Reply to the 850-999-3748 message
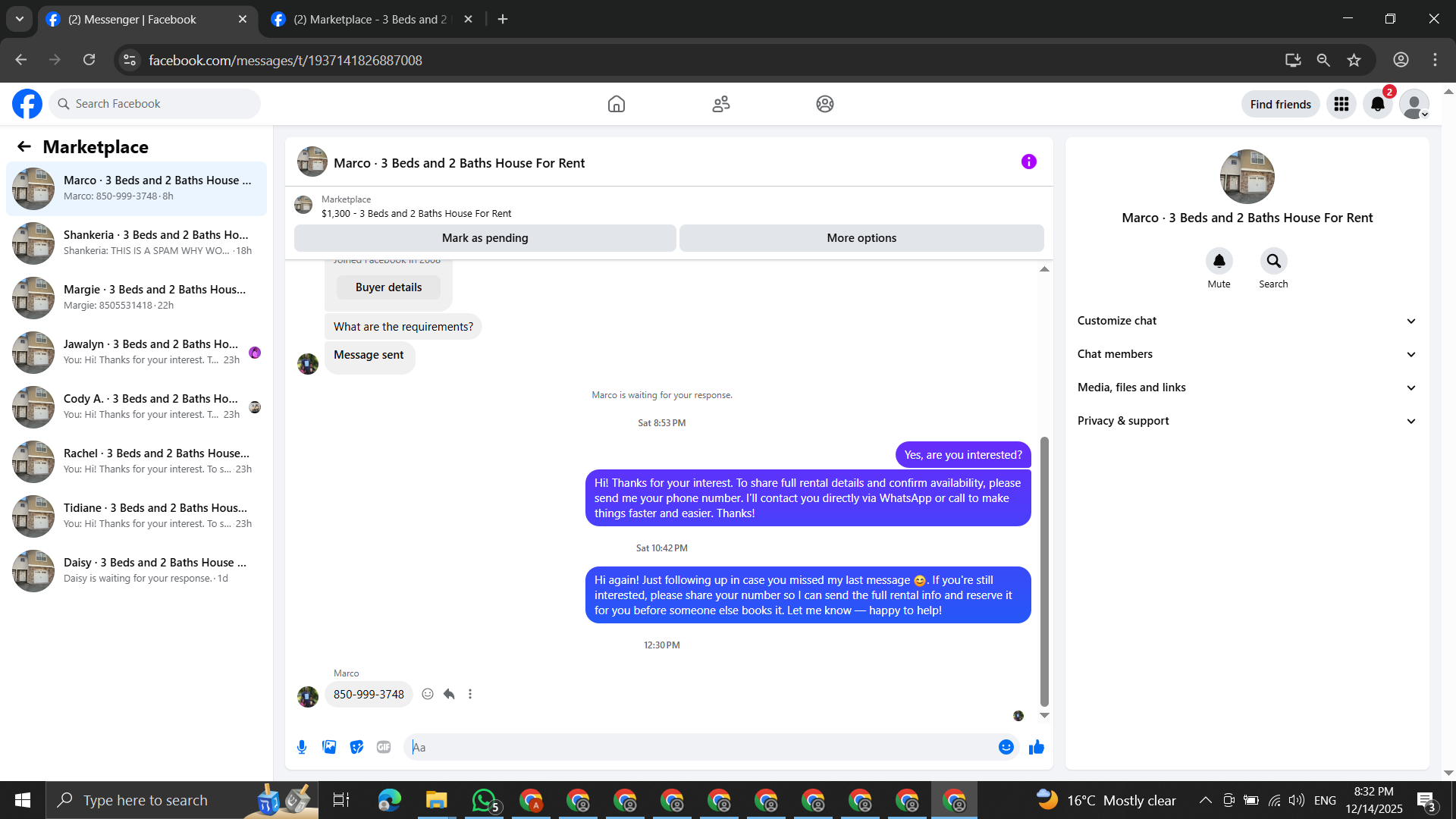Viewport: 1456px width, 819px height. pyautogui.click(x=449, y=694)
